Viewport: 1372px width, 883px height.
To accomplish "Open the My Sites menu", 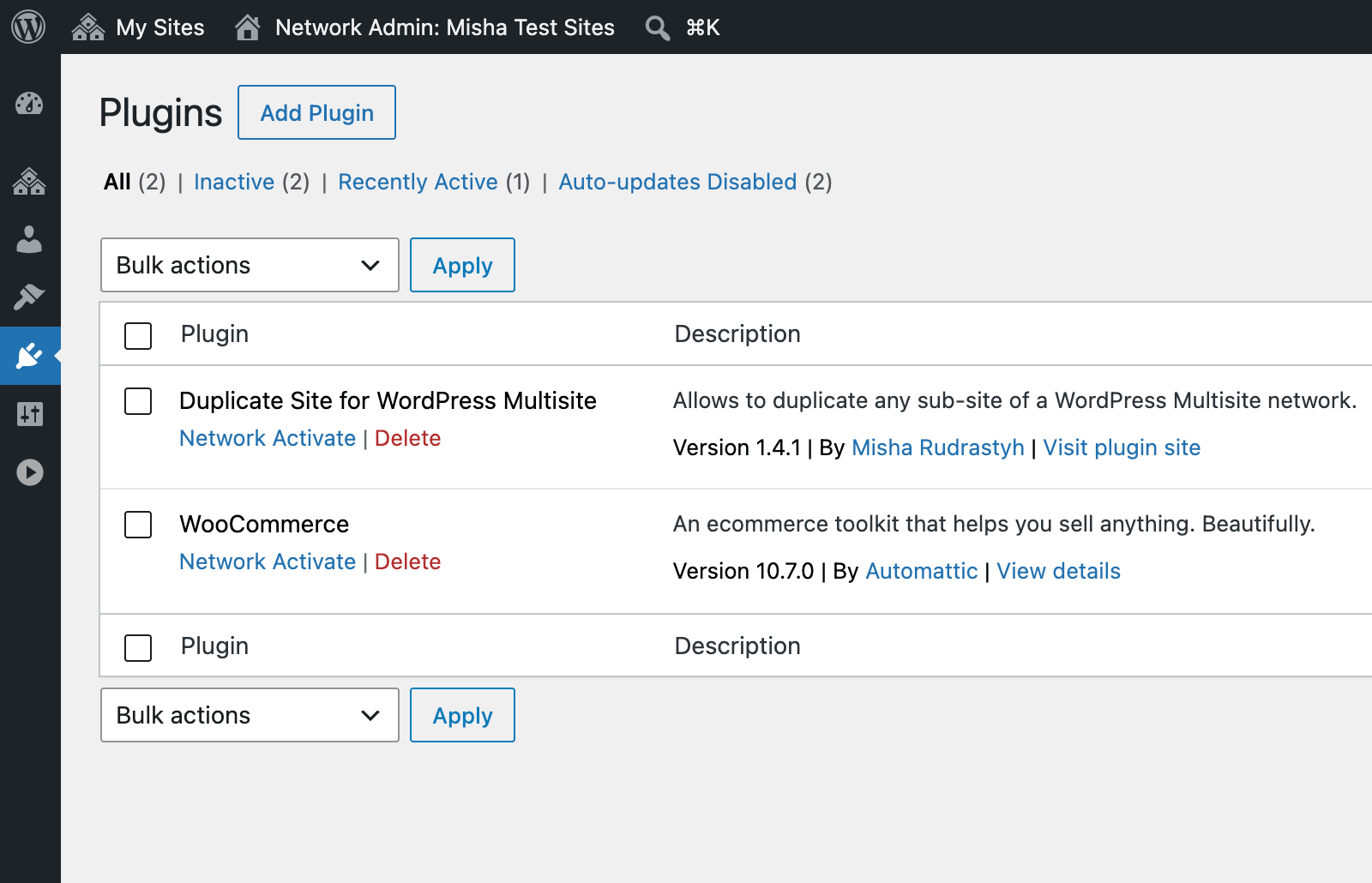I will (160, 27).
